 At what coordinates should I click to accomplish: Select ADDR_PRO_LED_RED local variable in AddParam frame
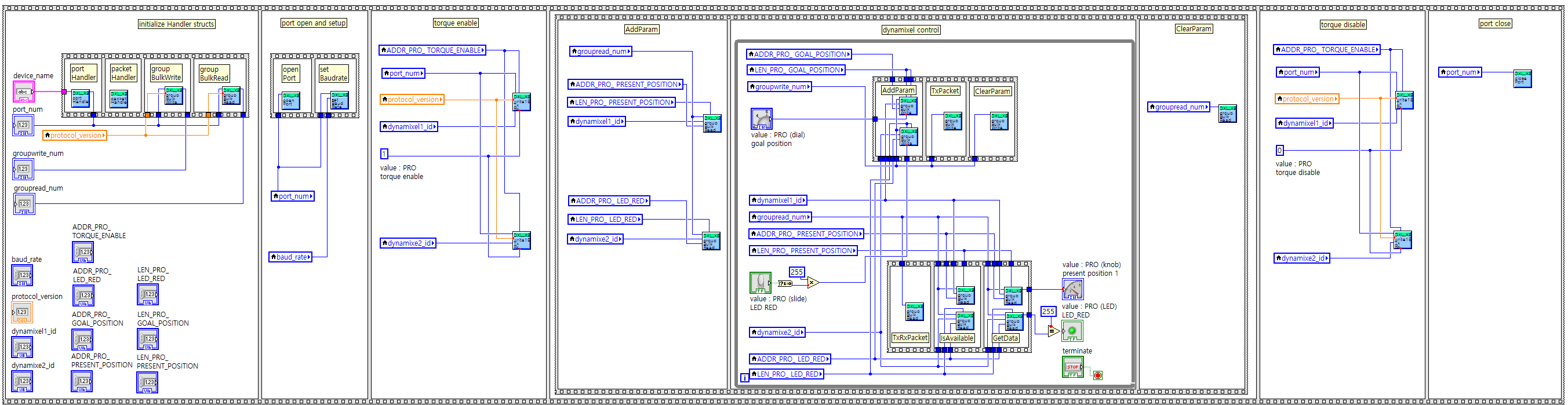[x=609, y=200]
